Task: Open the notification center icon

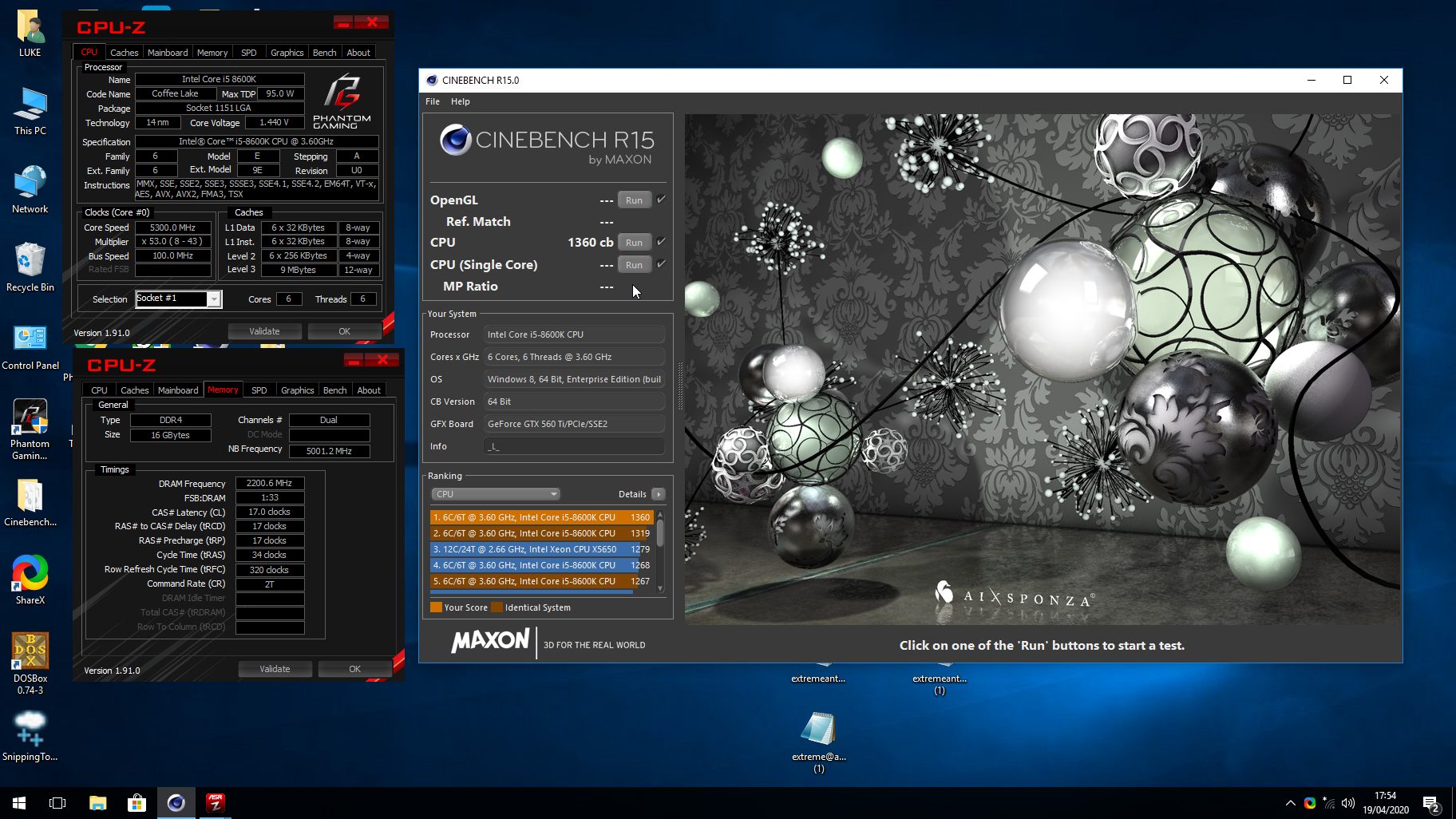Action: 1431,803
